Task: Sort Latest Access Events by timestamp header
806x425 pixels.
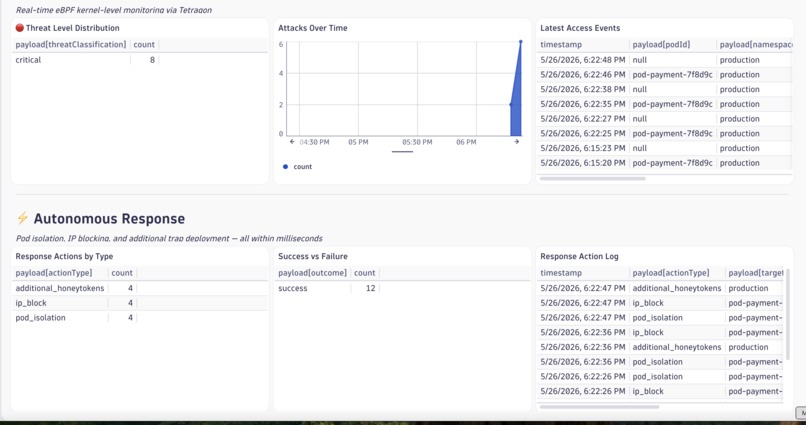Action: click(x=561, y=45)
